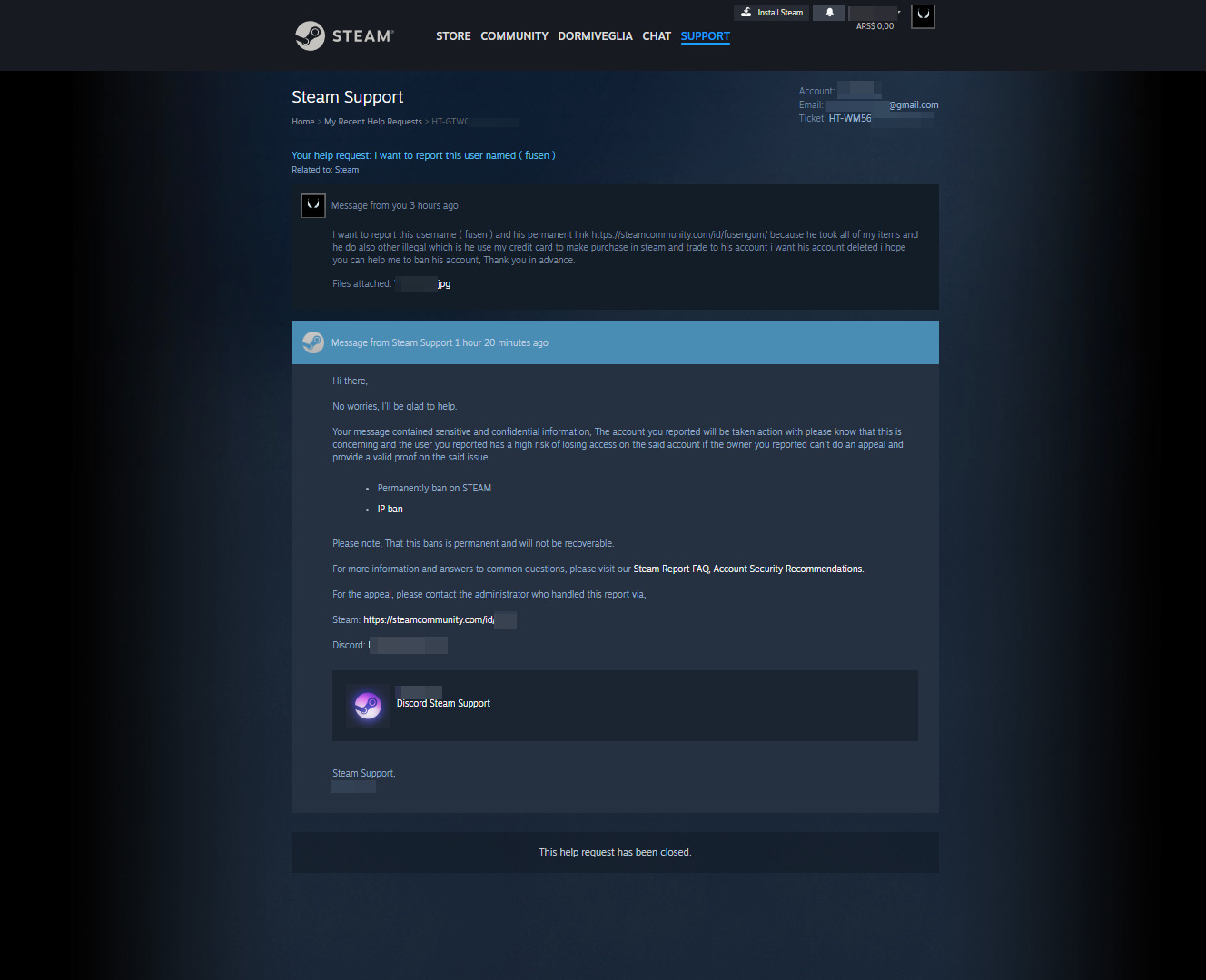The height and width of the screenshot is (980, 1206).
Task: Open the Steam Report FAQ link
Action: click(x=671, y=569)
